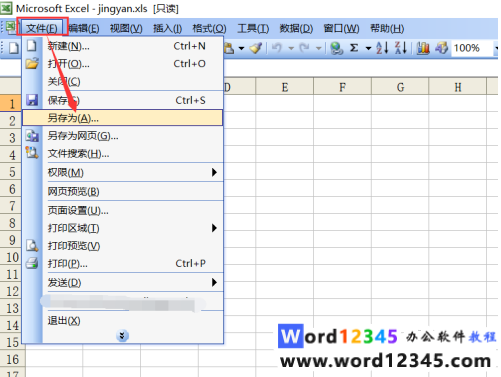This screenshot has height=377, width=501.
Task: Click the file search icon
Action: 32,153
